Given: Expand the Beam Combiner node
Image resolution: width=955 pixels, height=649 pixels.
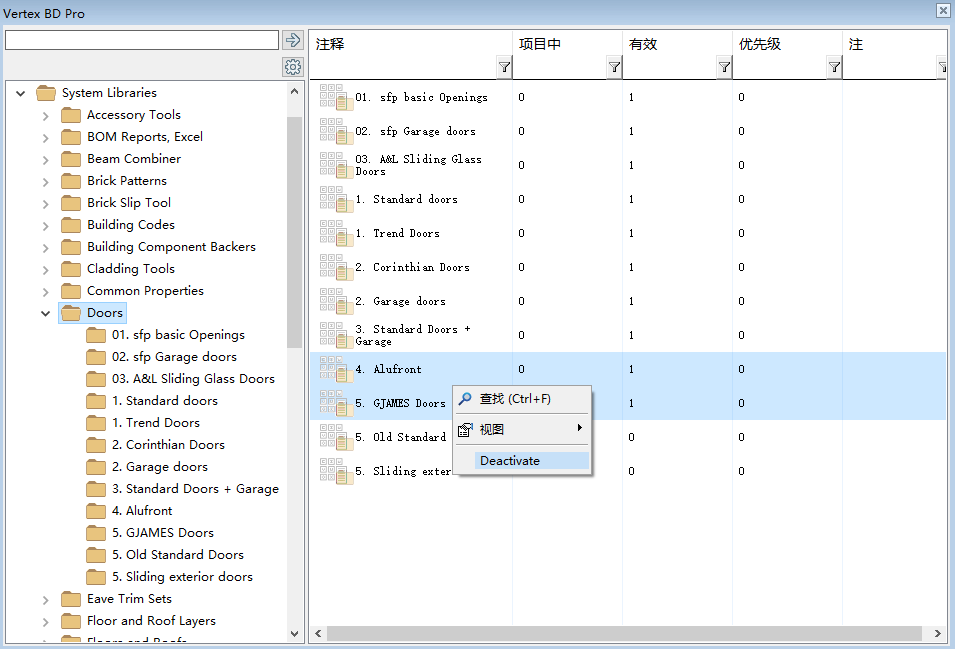Looking at the screenshot, I should pyautogui.click(x=46, y=160).
